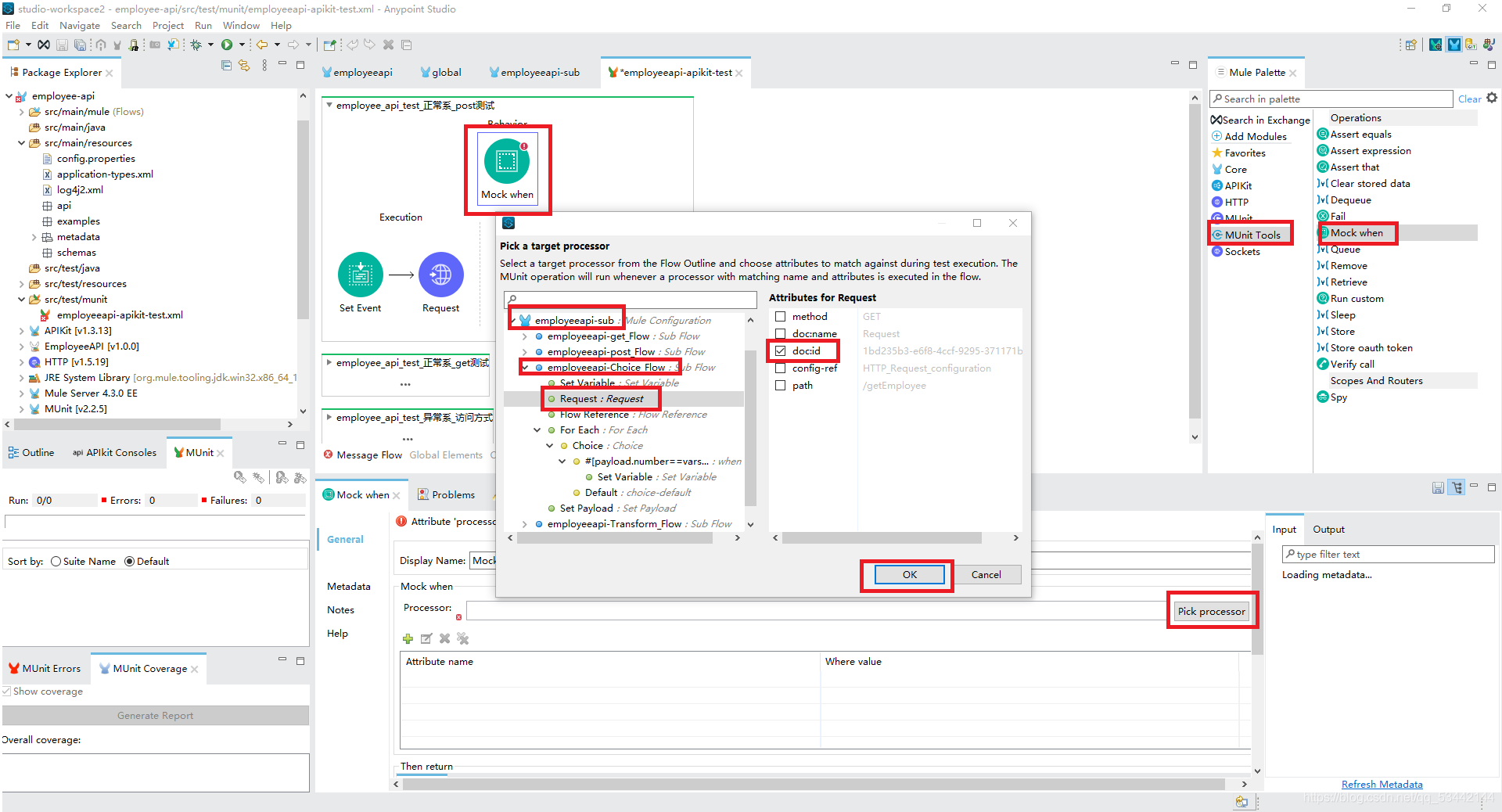Open the Navigate menu
The image size is (1502, 812).
tap(79, 25)
